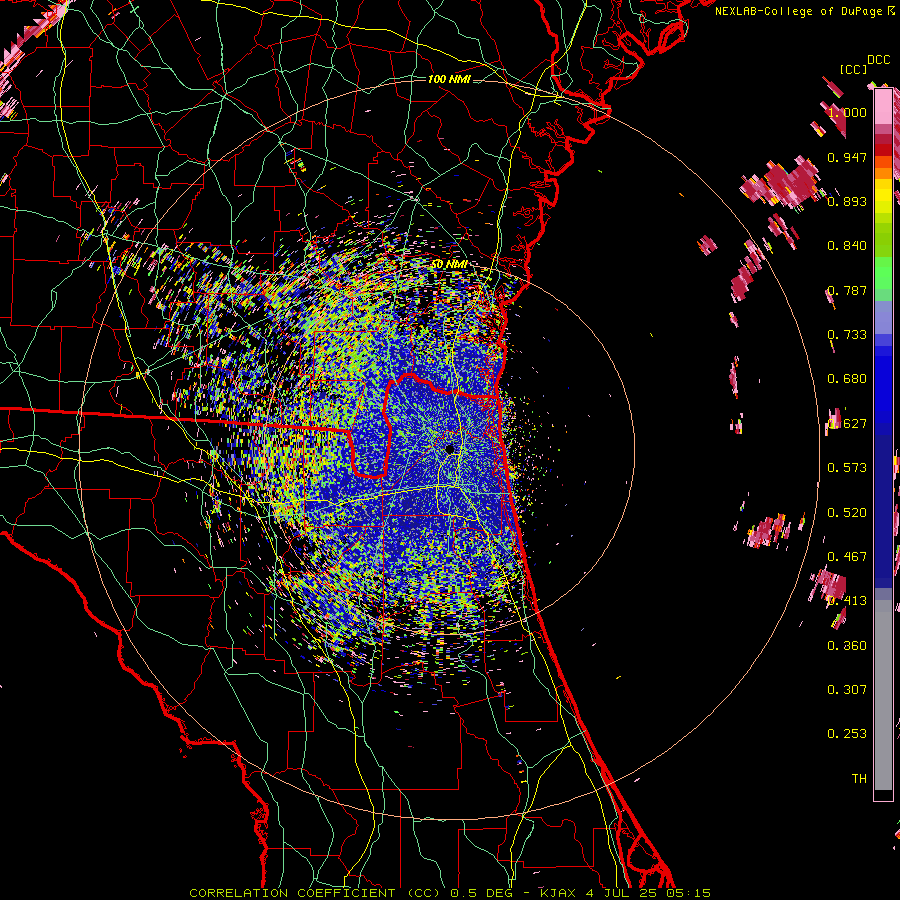Pick the gray color bar segment
The height and width of the screenshot is (900, 900).
pos(883,695)
